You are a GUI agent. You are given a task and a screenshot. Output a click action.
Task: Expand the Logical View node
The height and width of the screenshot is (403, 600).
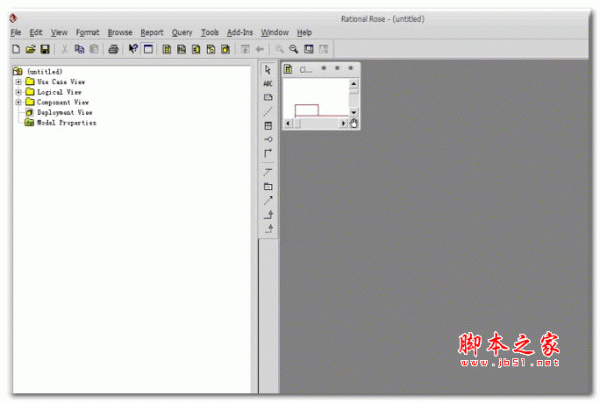click(x=18, y=92)
